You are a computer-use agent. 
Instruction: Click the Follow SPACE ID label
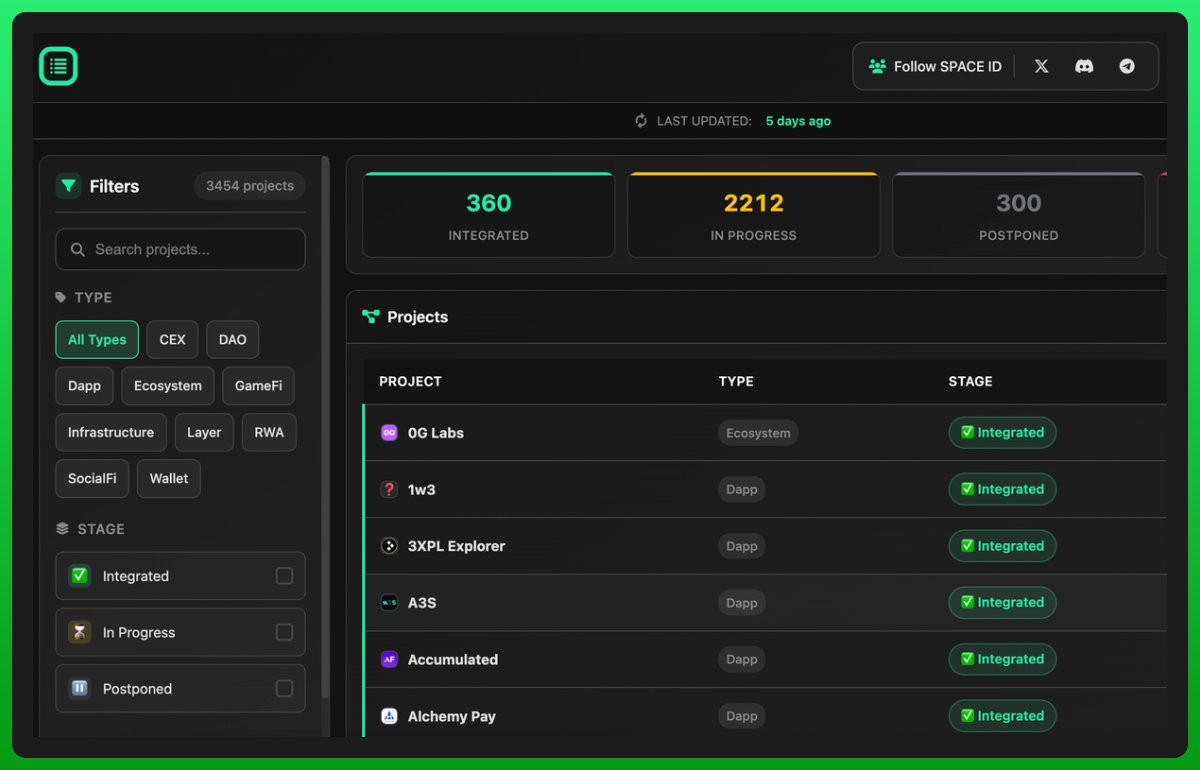[x=947, y=66]
